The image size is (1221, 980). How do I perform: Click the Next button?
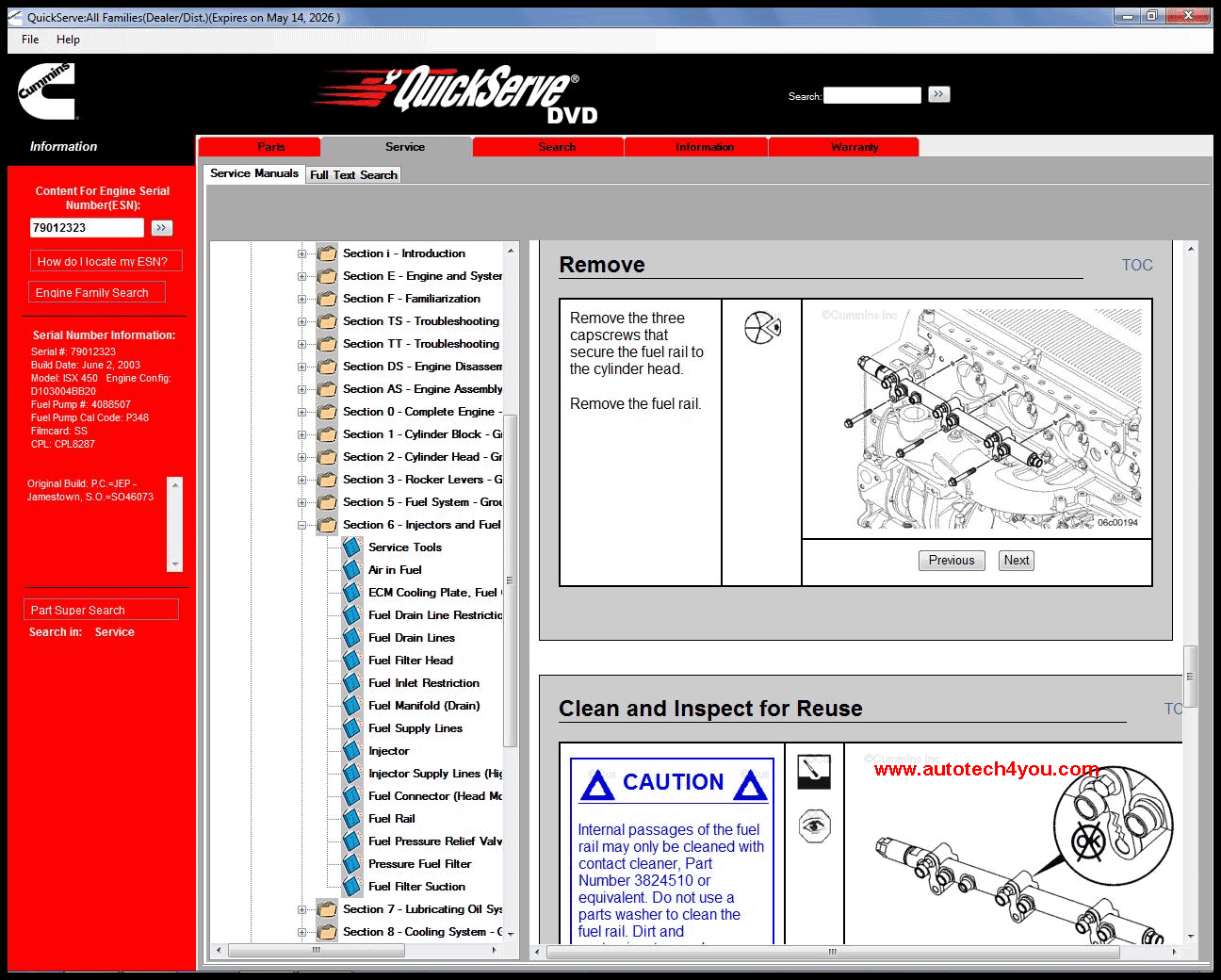coord(1017,561)
